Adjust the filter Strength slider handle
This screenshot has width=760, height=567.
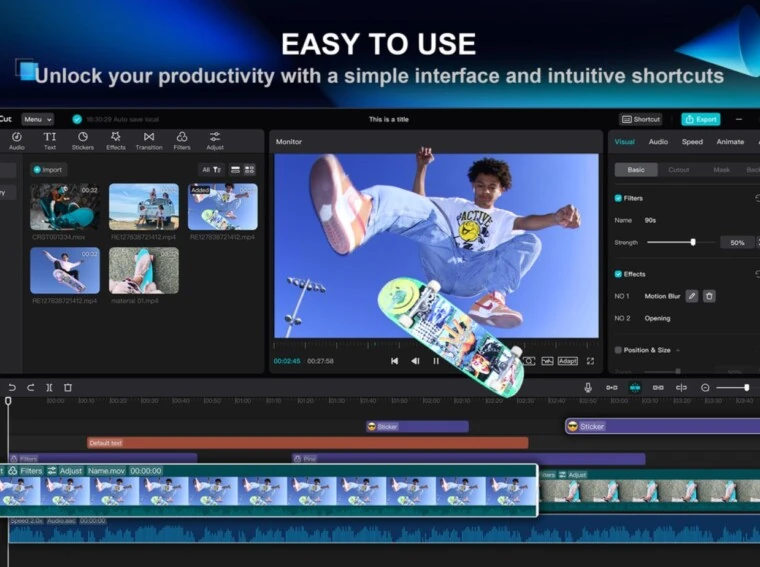693,242
